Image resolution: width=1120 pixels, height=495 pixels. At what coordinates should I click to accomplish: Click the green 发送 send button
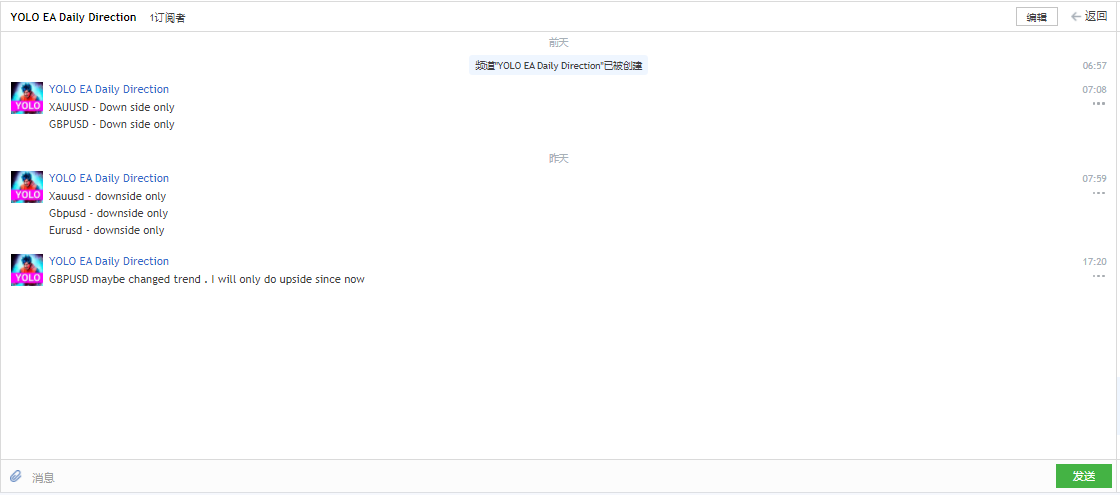1084,476
